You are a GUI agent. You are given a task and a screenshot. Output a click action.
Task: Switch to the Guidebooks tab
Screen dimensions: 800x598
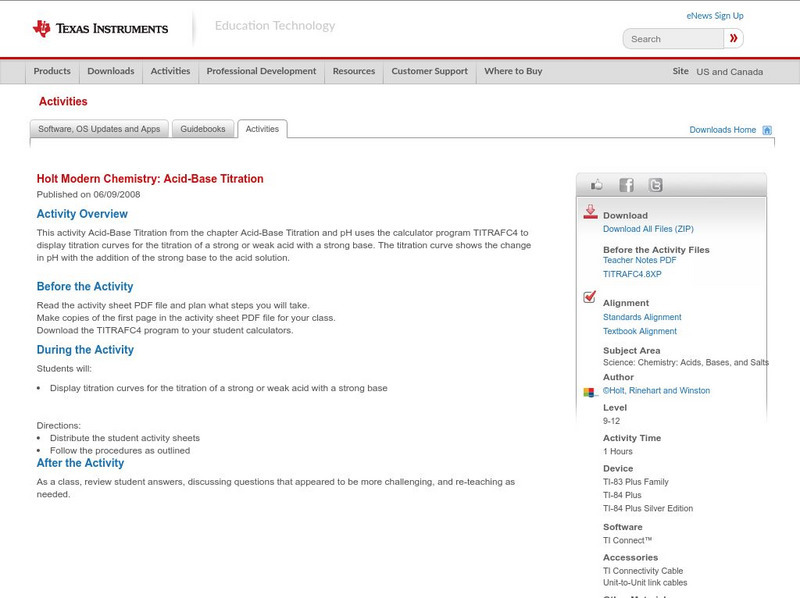tap(203, 129)
